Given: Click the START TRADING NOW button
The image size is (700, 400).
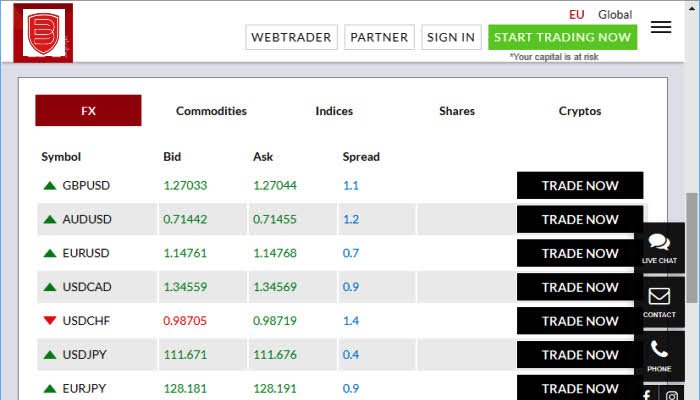Looking at the screenshot, I should [x=562, y=37].
